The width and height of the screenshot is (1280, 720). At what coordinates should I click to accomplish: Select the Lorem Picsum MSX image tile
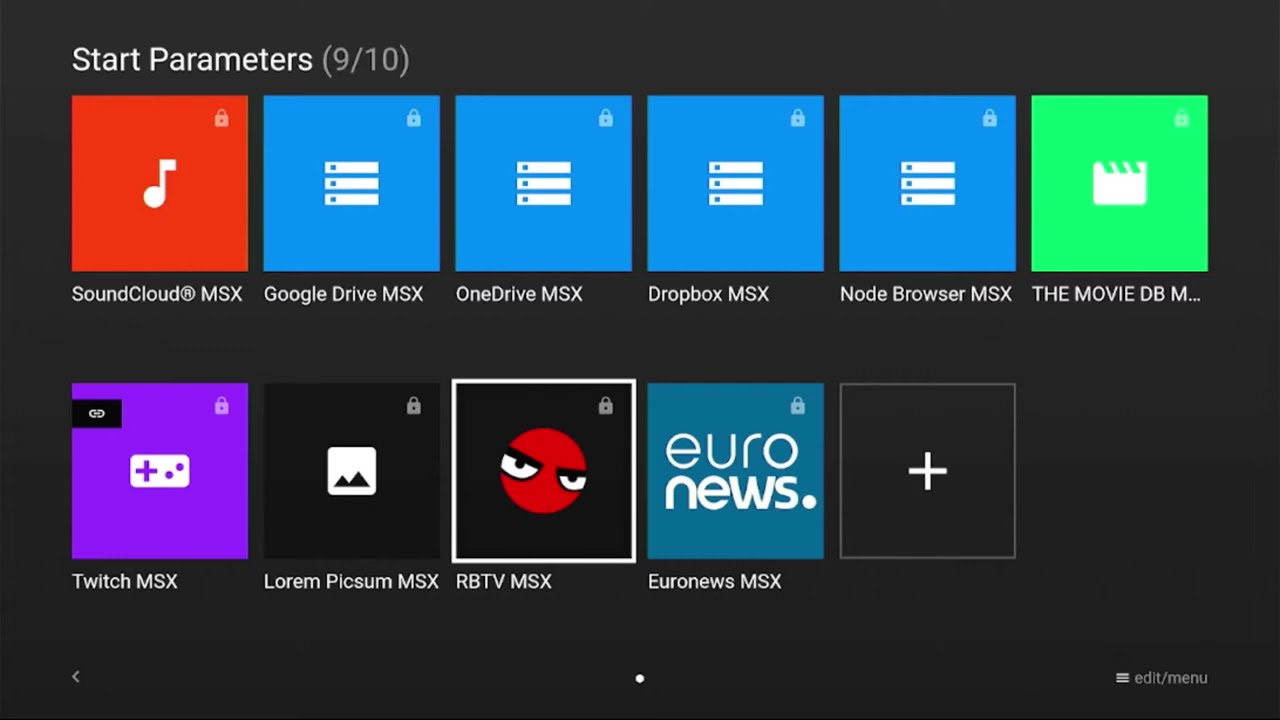[x=352, y=471]
